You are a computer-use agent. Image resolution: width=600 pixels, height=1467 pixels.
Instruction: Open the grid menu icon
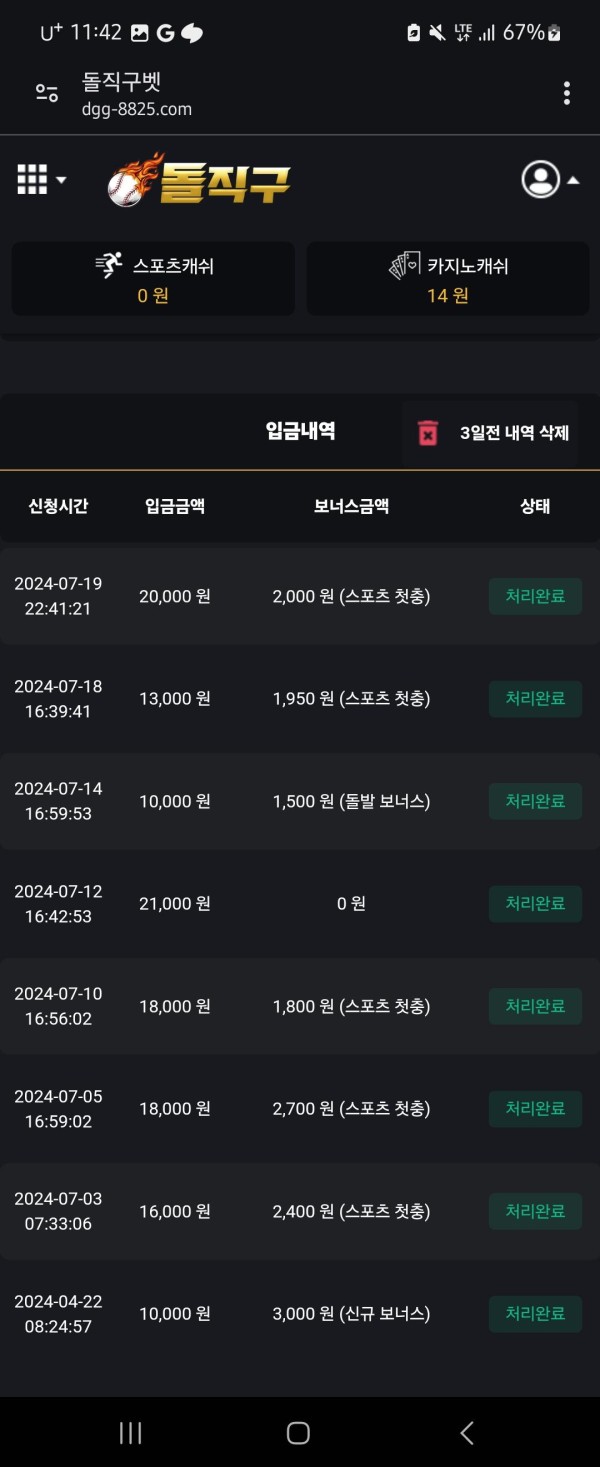32,180
